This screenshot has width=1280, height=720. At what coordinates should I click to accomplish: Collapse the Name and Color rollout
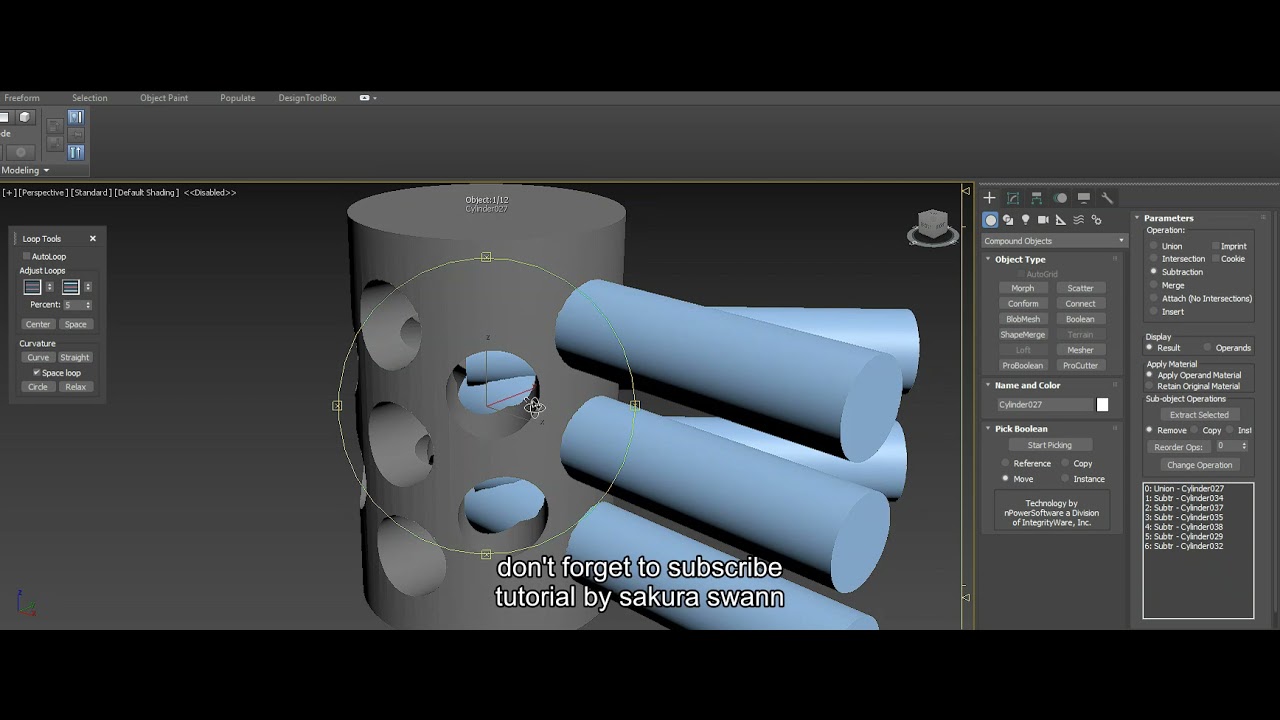(x=988, y=385)
